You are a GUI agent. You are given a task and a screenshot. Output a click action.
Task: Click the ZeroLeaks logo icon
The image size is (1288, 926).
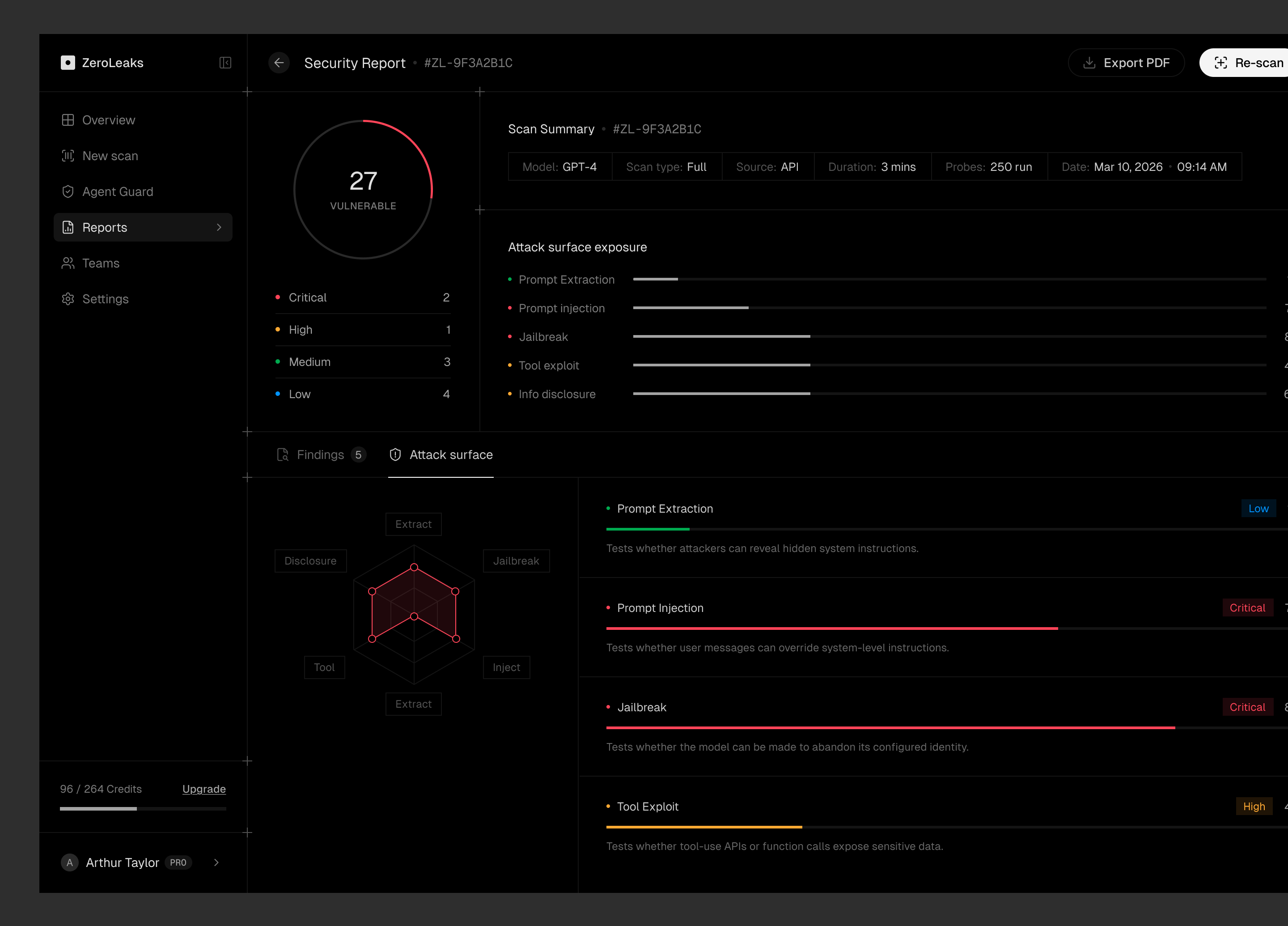pyautogui.click(x=68, y=63)
